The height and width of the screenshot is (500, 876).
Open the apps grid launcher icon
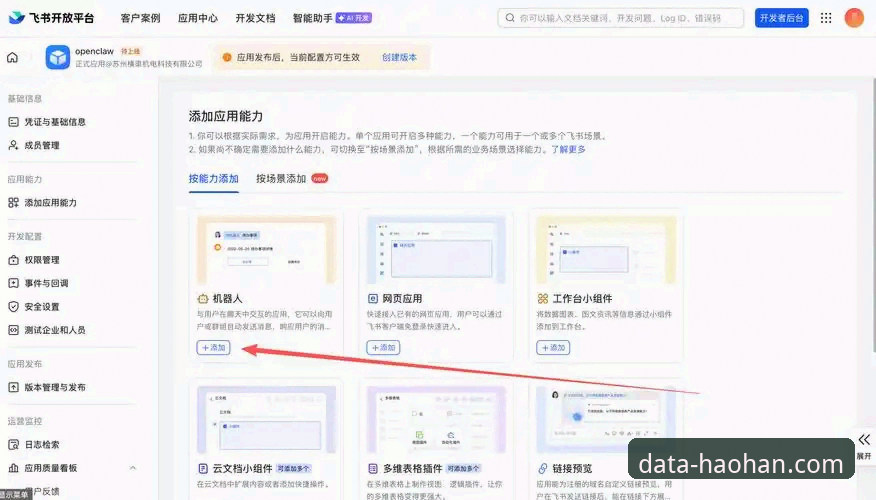point(826,18)
